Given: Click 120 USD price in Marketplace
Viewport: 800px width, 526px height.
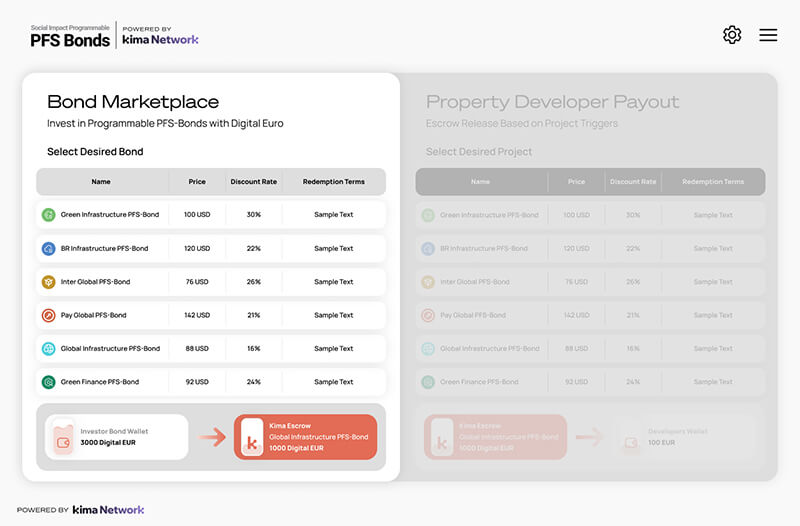Looking at the screenshot, I should click(x=197, y=248).
